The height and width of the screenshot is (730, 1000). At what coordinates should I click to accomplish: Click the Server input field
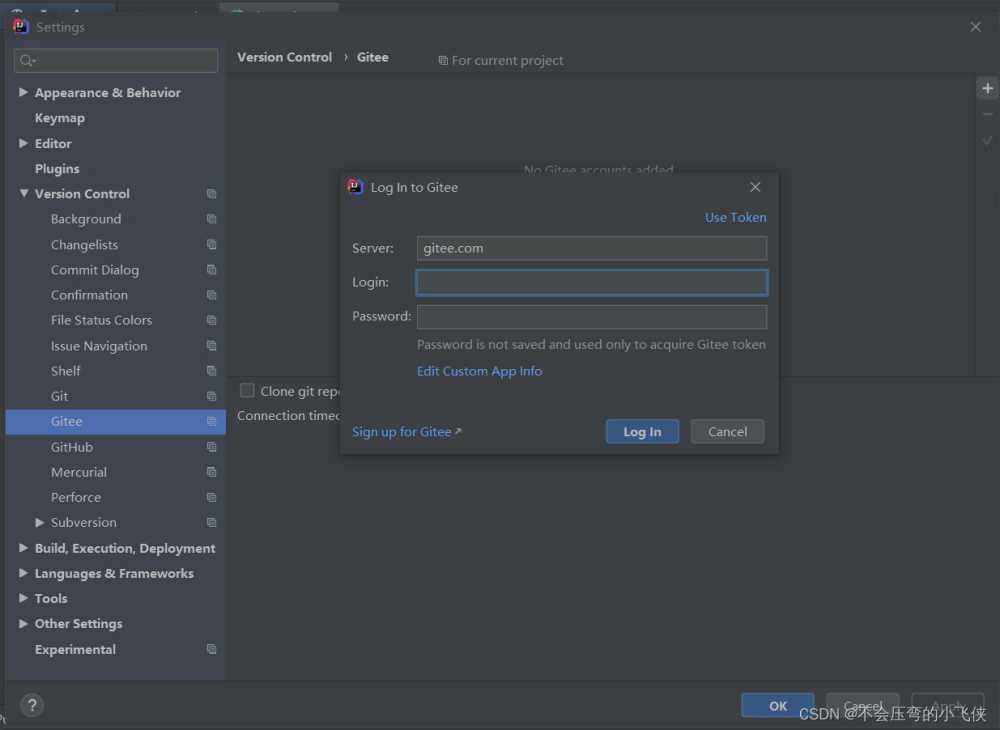pos(591,248)
